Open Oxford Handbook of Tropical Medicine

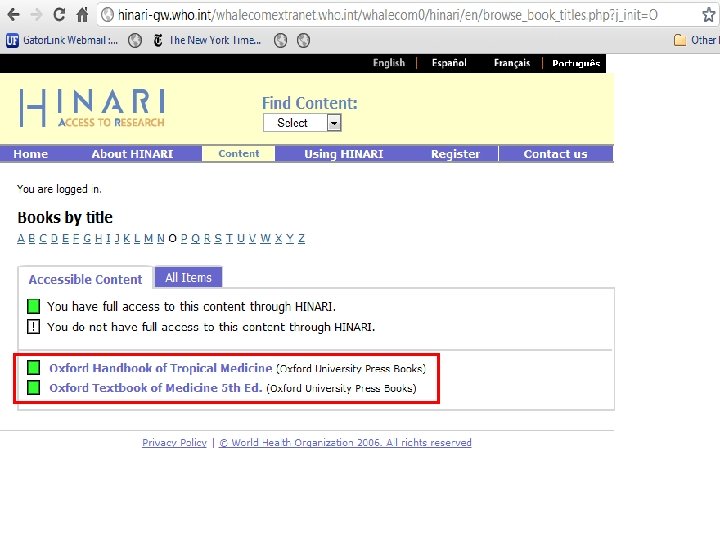click(161, 368)
